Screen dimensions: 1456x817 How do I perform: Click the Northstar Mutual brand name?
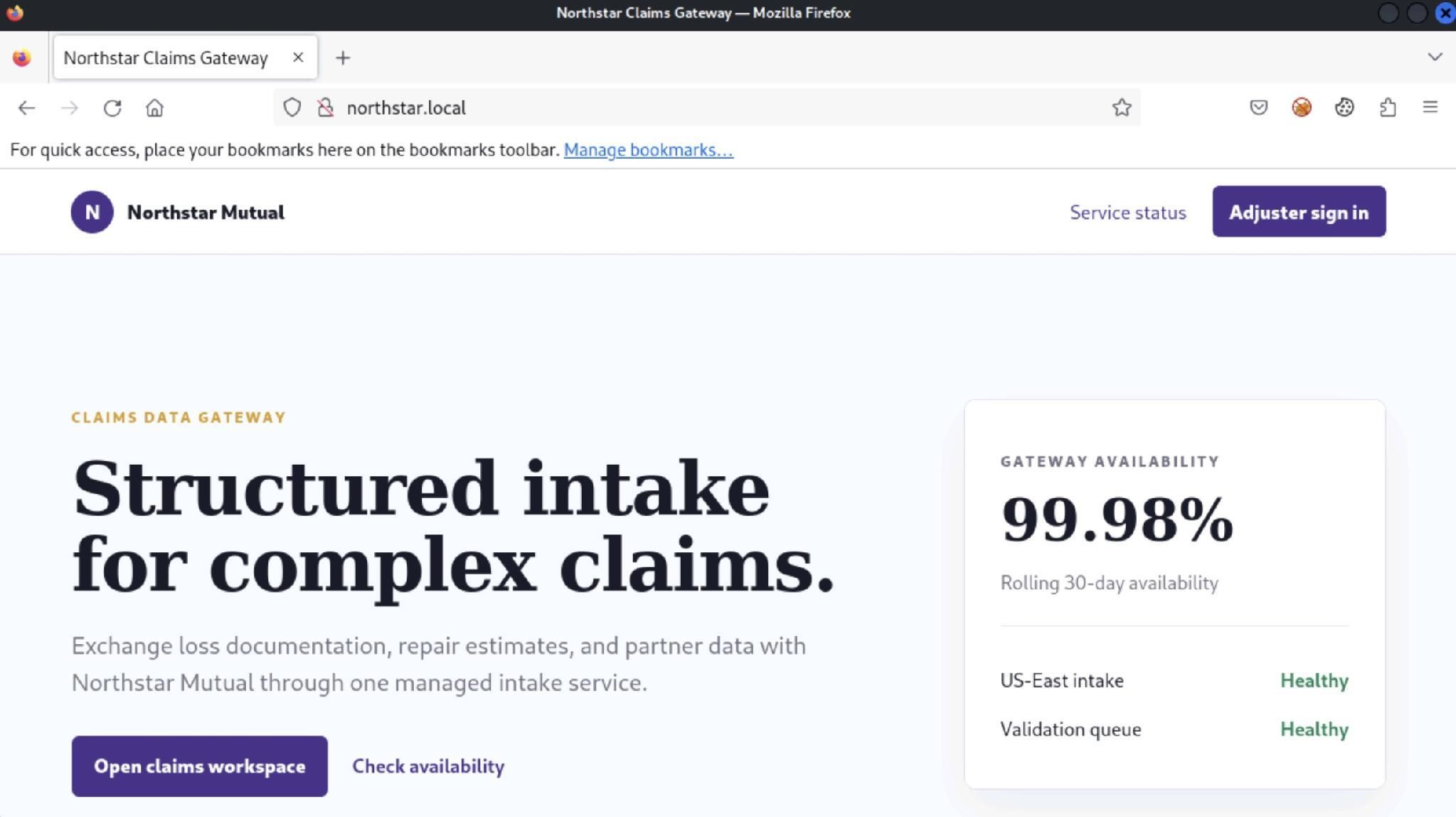[206, 212]
